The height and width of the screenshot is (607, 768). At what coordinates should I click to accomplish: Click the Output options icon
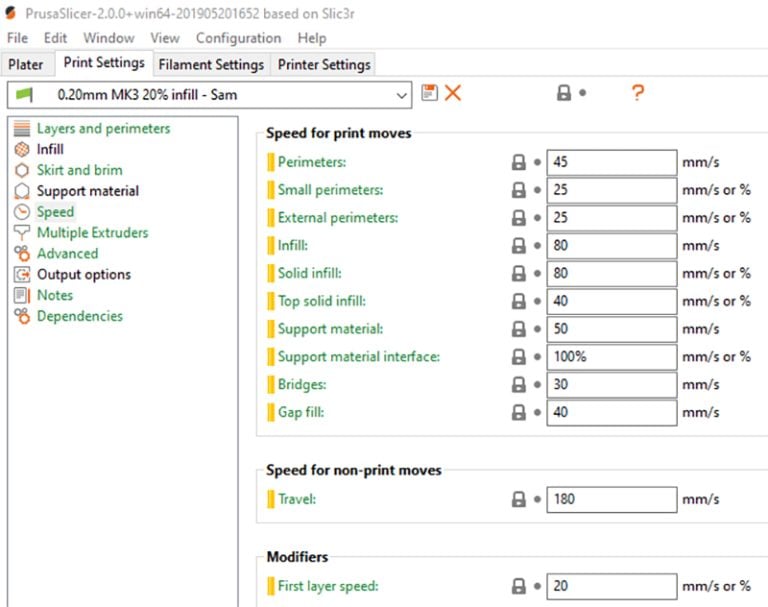click(x=22, y=274)
